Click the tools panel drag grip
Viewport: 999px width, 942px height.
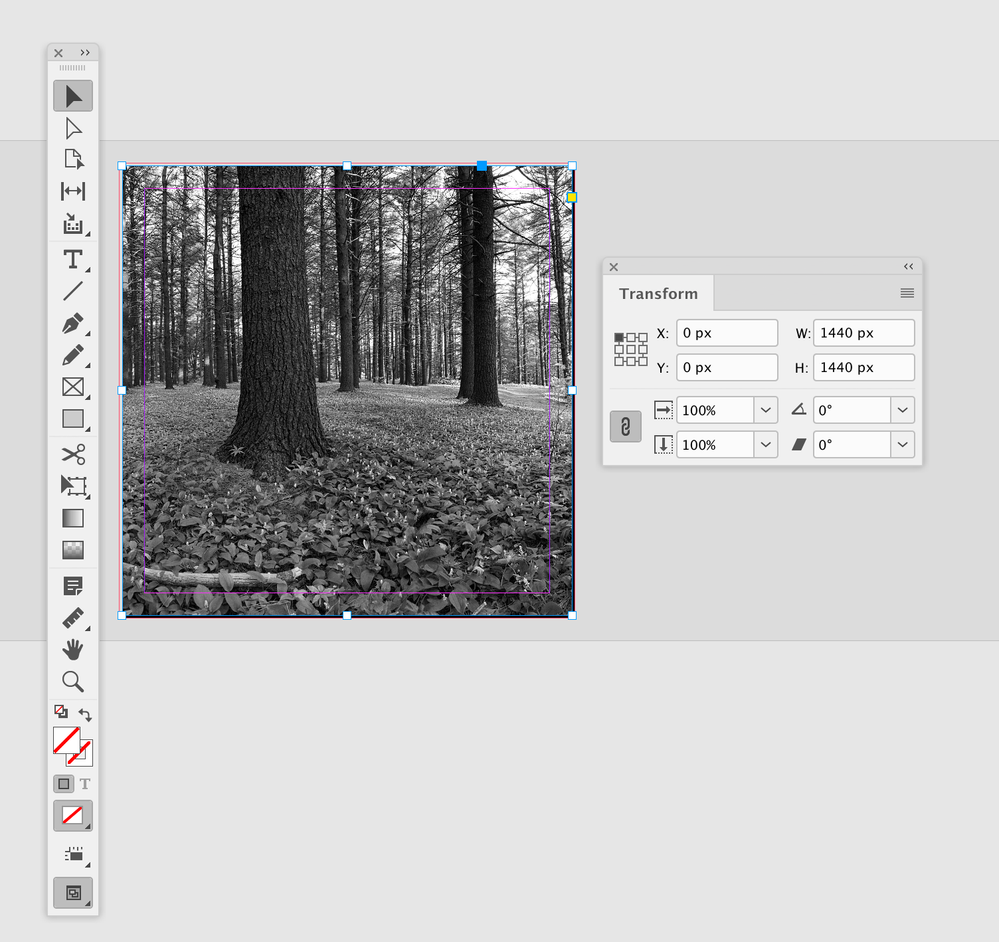(x=73, y=68)
